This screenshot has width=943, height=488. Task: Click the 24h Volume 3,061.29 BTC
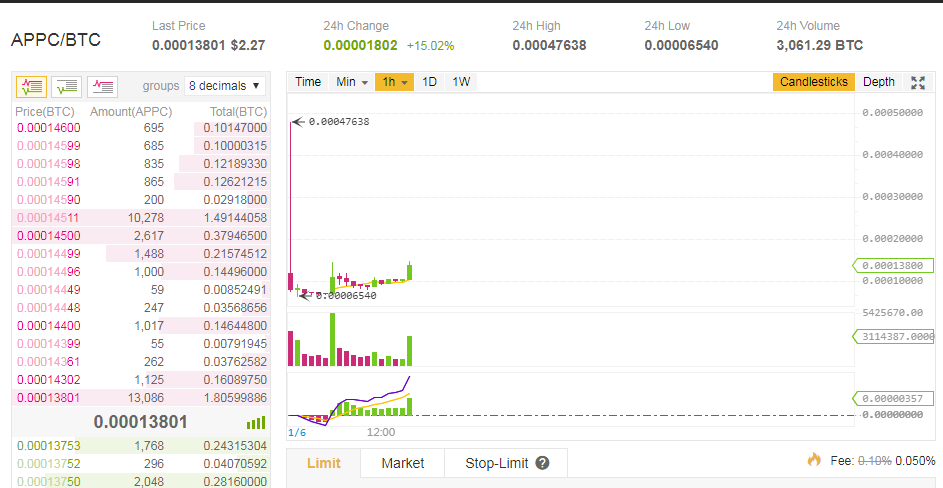coord(820,45)
